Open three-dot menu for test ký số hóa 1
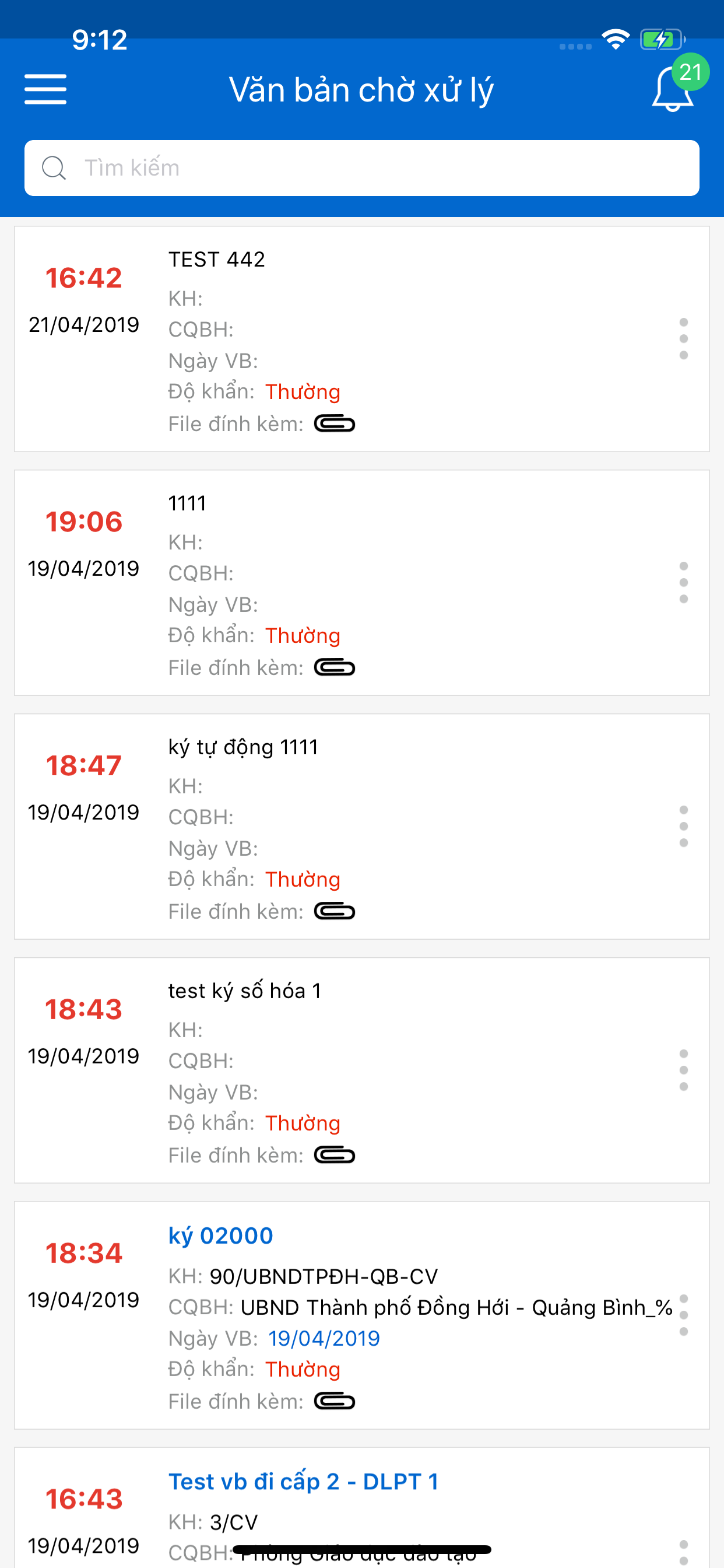The width and height of the screenshot is (724, 1568). coord(683,1070)
